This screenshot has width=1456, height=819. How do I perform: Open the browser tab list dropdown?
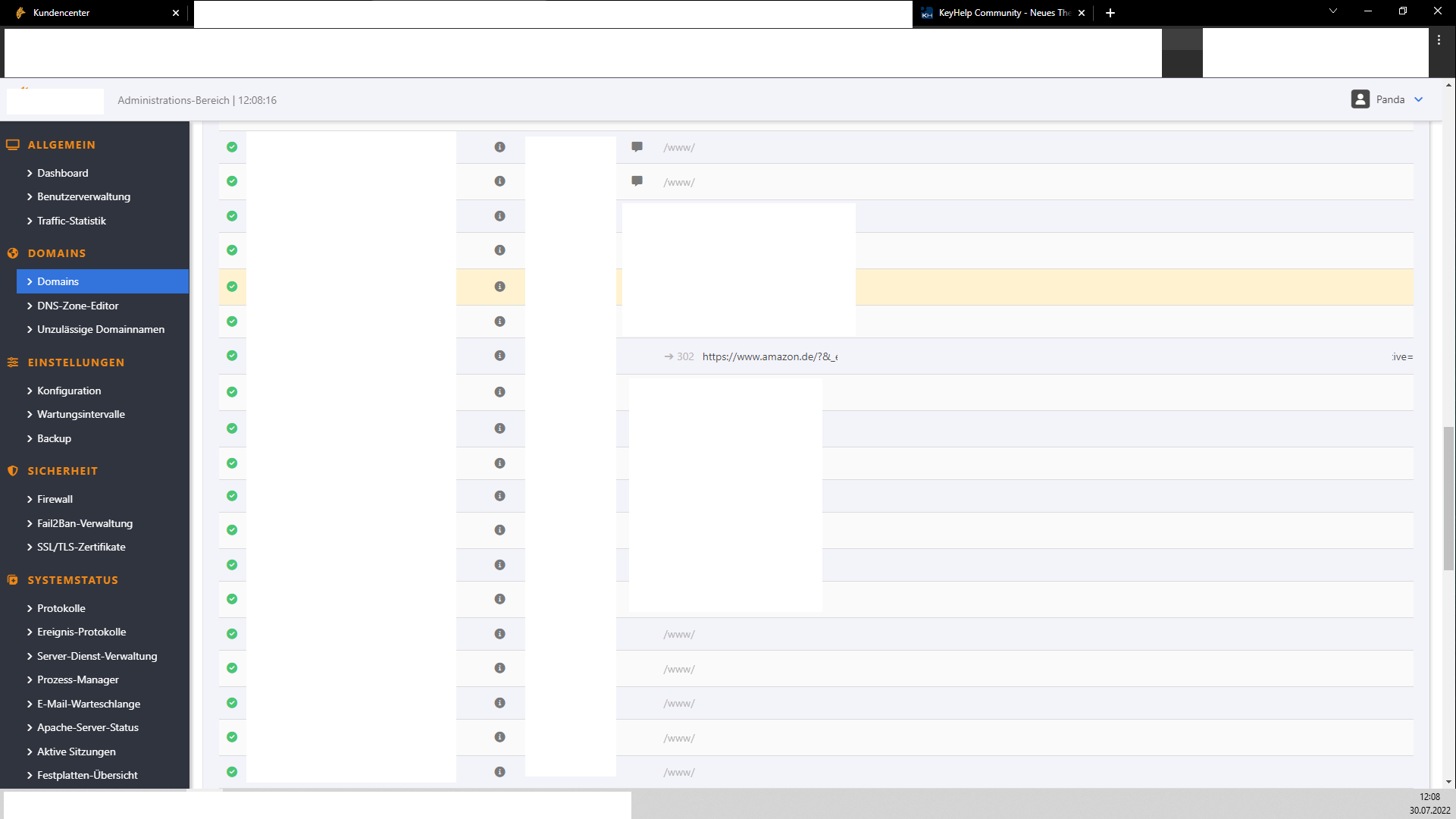coord(1332,11)
